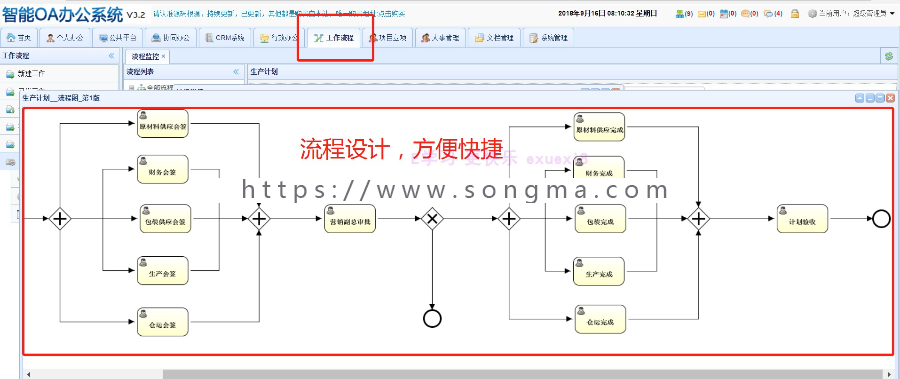Click the date and time text in header
The height and width of the screenshot is (379, 900).
[608, 13]
